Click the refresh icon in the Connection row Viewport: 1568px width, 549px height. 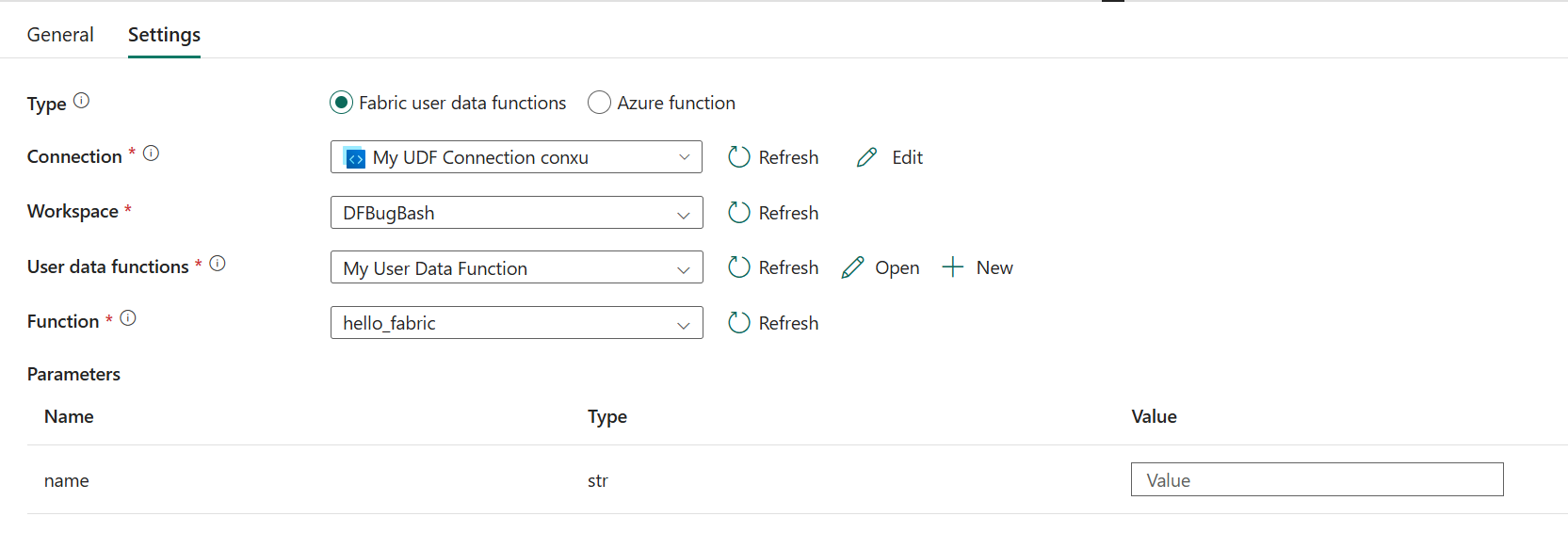739,157
